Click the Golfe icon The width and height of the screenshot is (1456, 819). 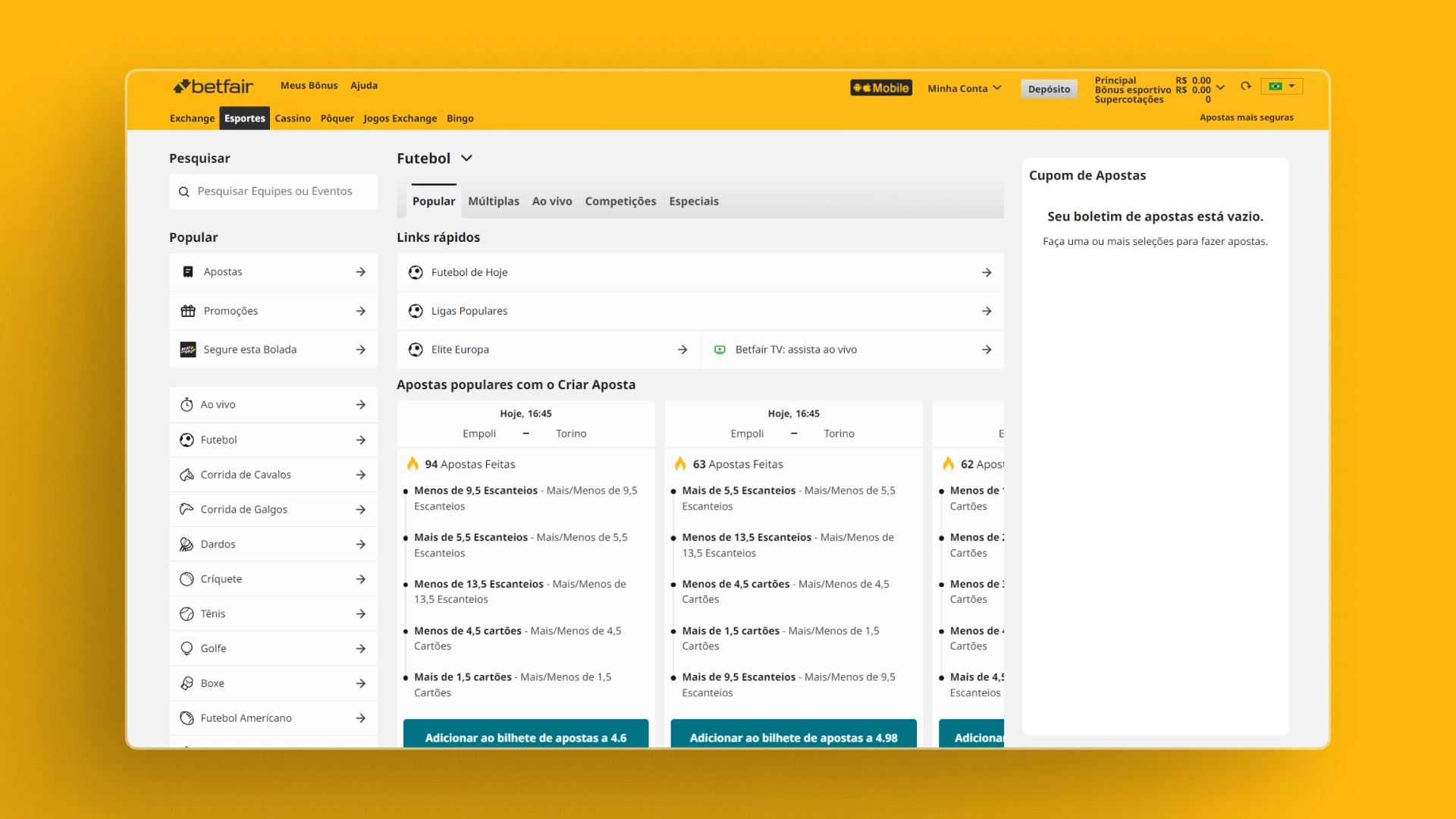(x=187, y=649)
